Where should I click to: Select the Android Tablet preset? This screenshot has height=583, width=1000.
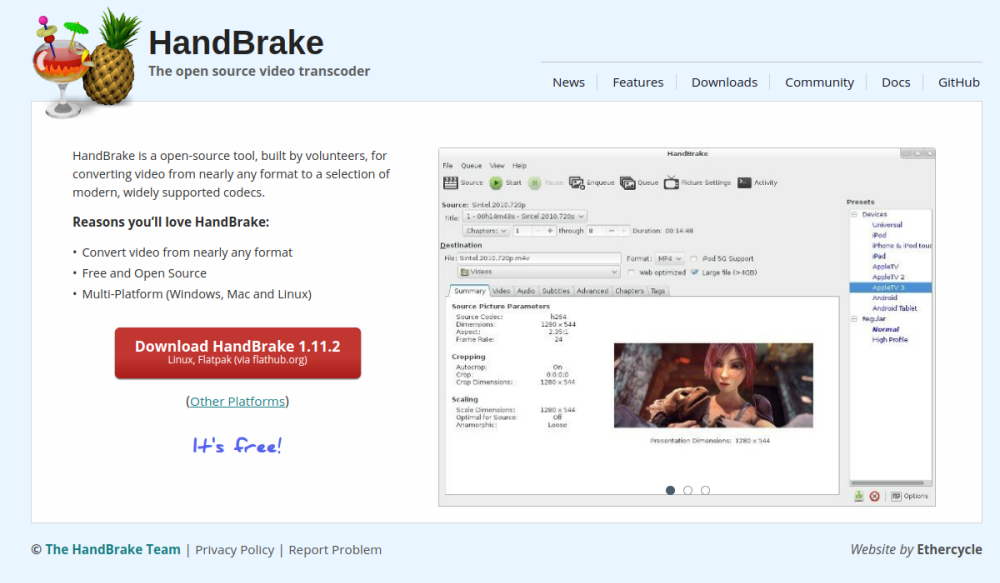[x=894, y=309]
